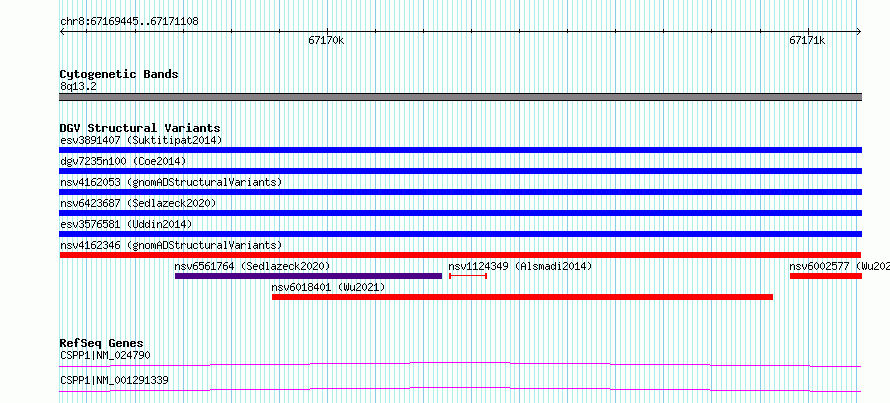890x403 pixels.
Task: Click the esv3576581 (Uddin2014) label
Action: (126, 224)
